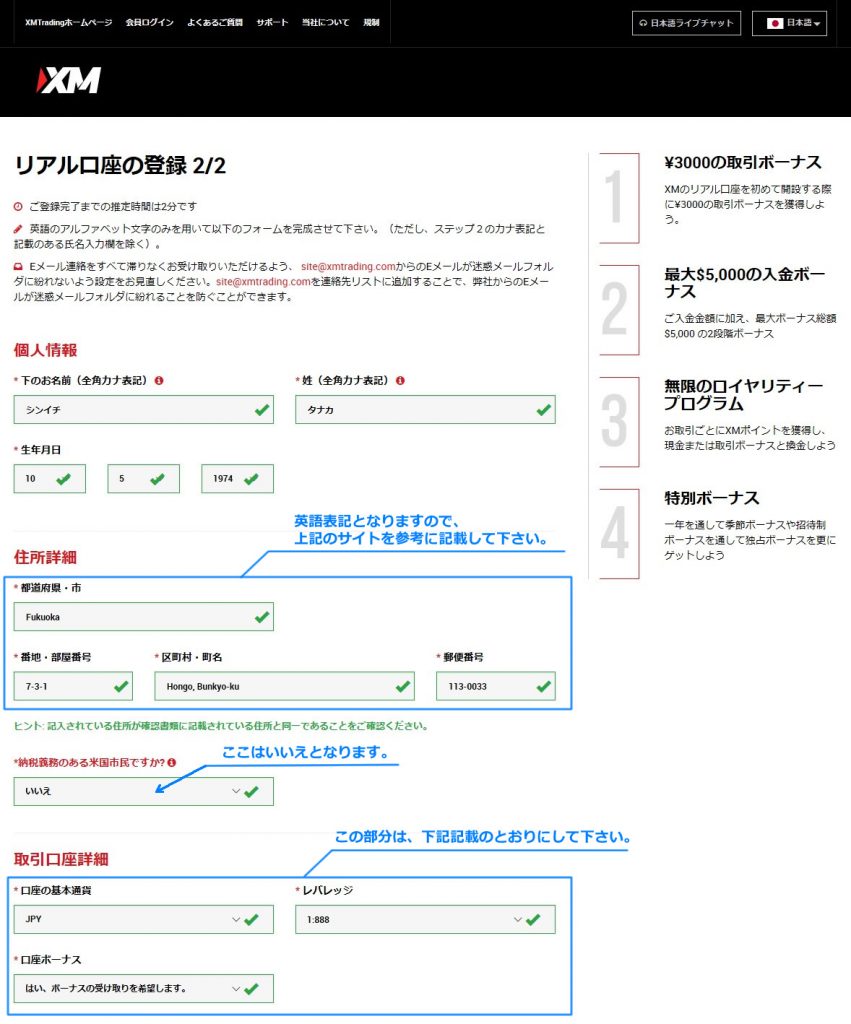This screenshot has height=1024, width=851.
Task: Expand the 口座ボーナス dropdown
Action: point(144,989)
